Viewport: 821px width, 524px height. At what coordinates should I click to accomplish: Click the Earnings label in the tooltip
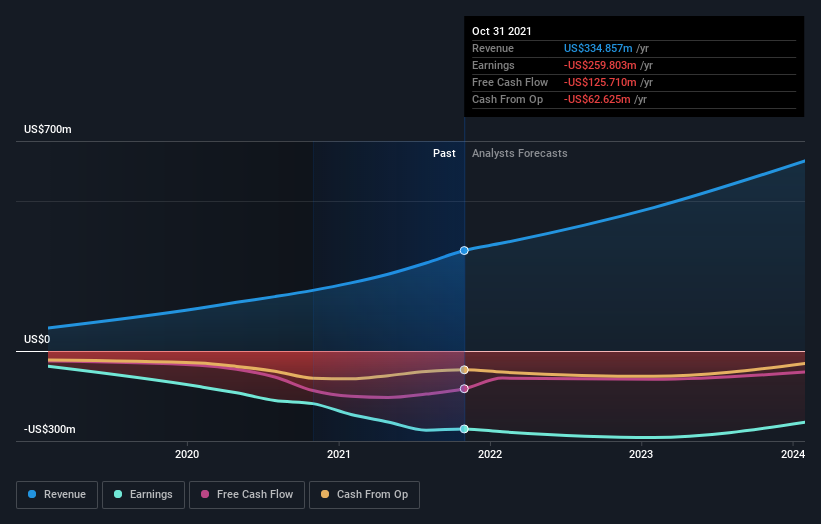pos(493,65)
